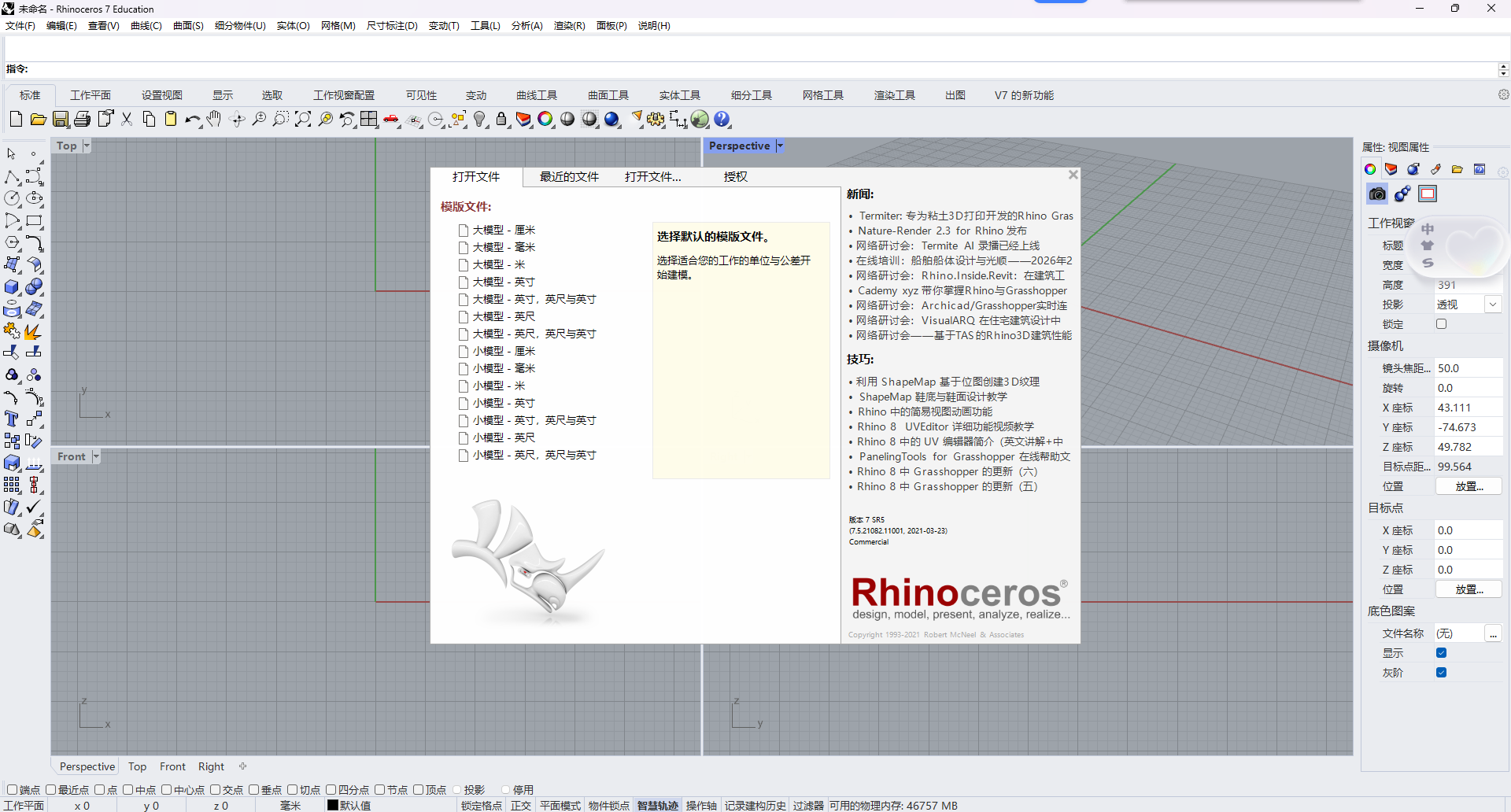The image size is (1511, 812).
Task: Open the Top viewport title dropdown
Action: click(x=86, y=146)
